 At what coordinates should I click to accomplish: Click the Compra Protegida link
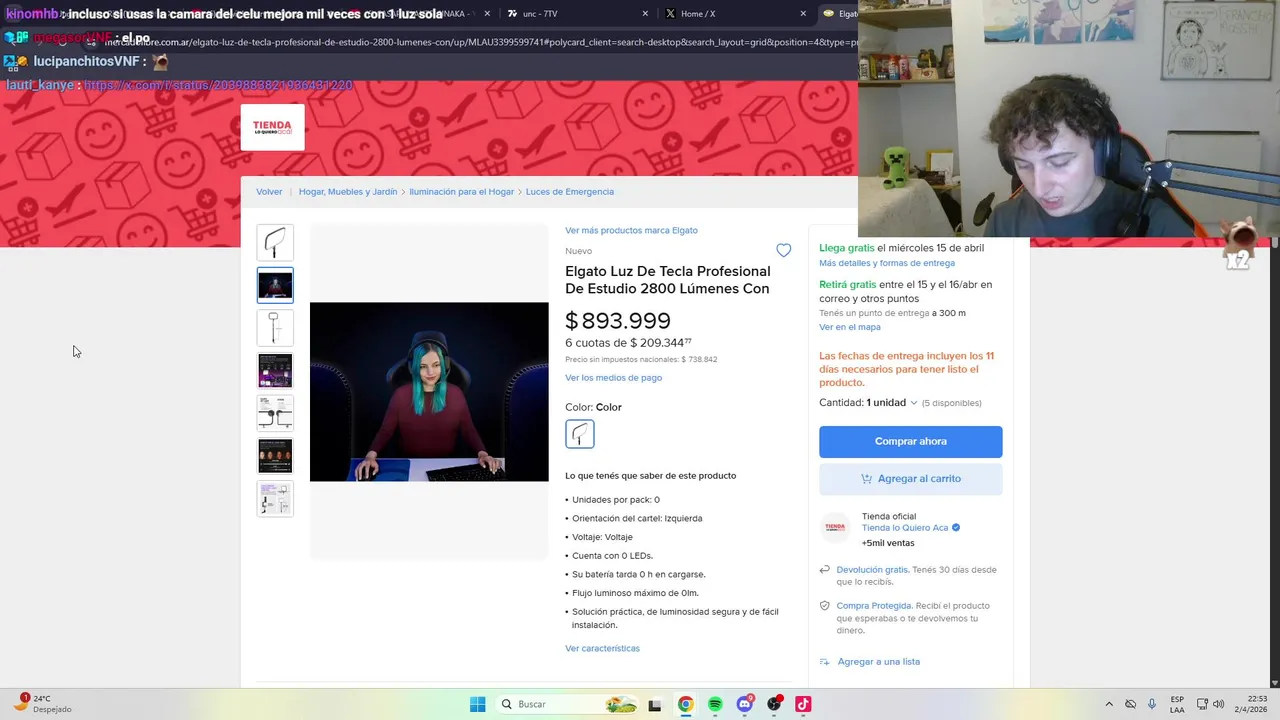tap(874, 606)
